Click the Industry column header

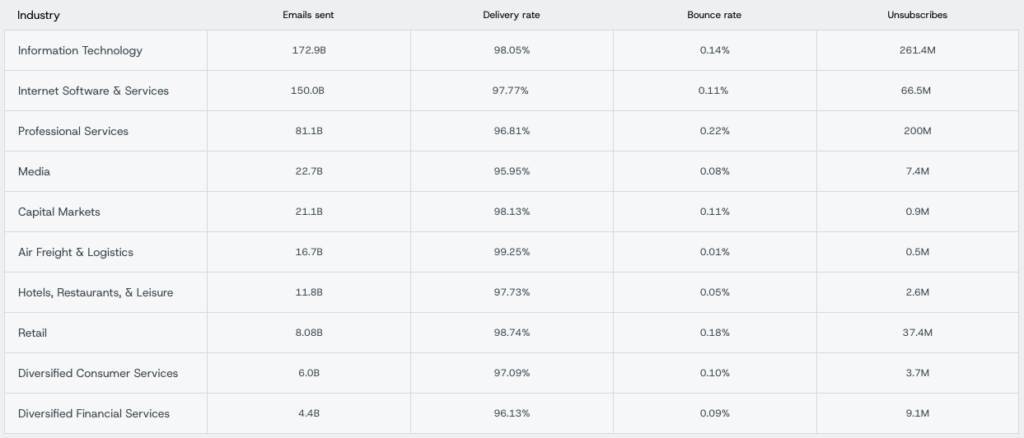(39, 15)
